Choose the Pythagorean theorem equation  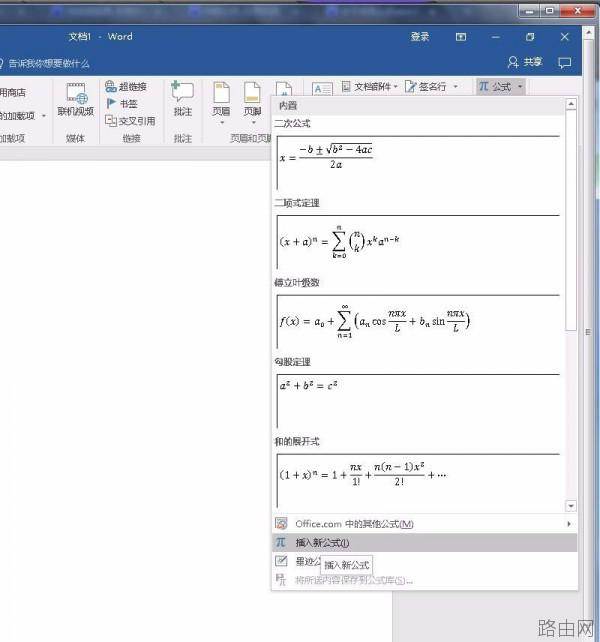[418, 401]
